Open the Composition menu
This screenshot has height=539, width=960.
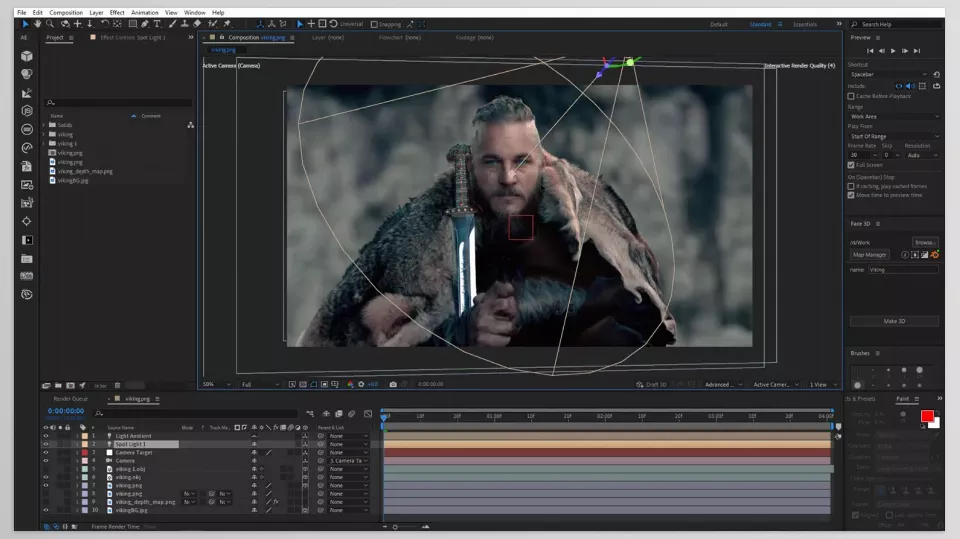(66, 12)
